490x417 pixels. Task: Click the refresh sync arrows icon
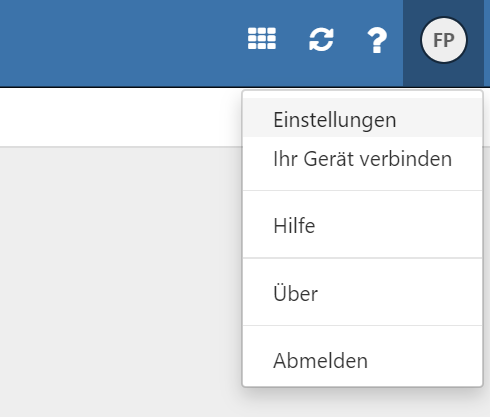coord(321,40)
